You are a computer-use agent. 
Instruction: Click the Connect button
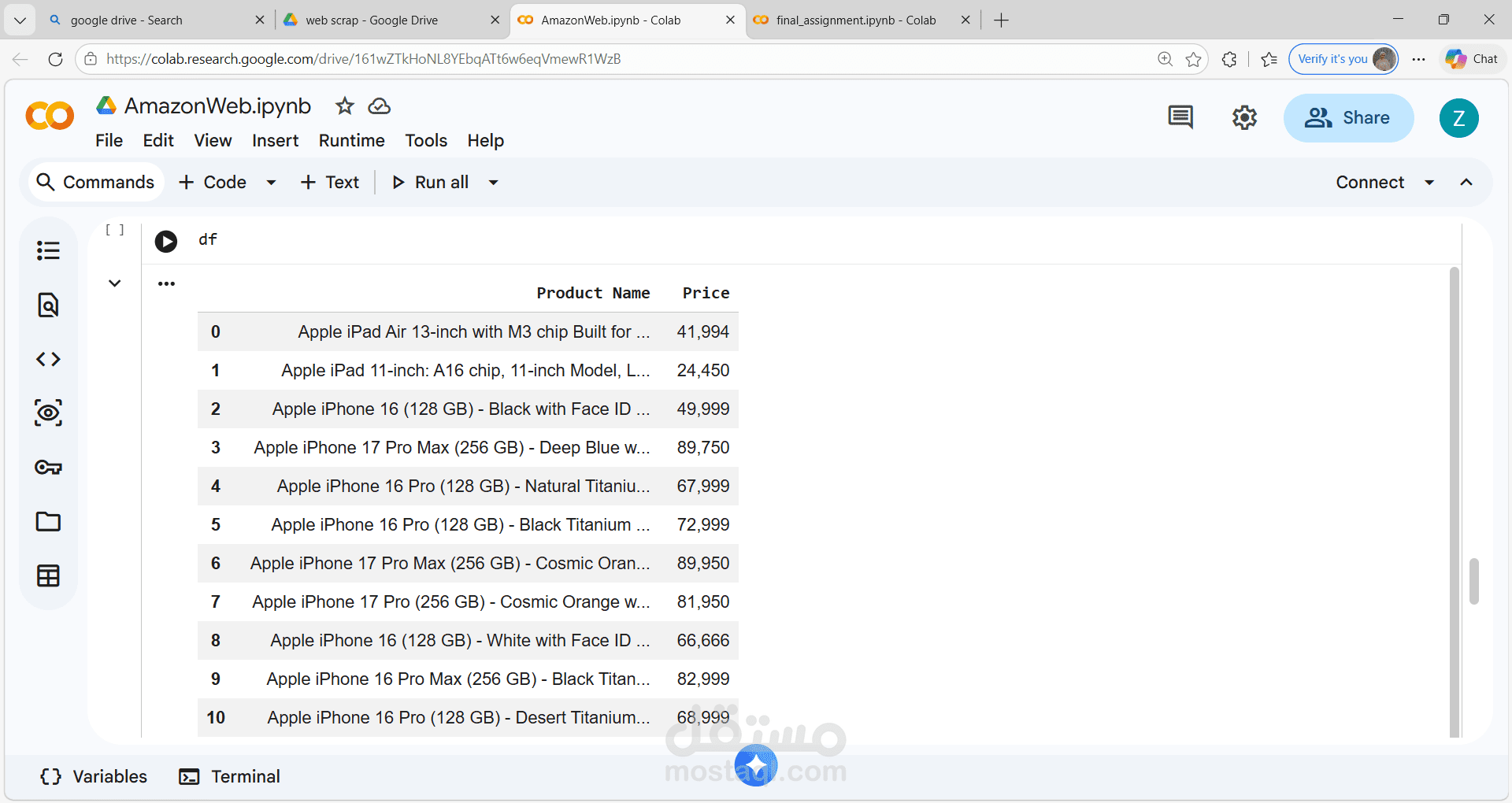(x=1370, y=183)
